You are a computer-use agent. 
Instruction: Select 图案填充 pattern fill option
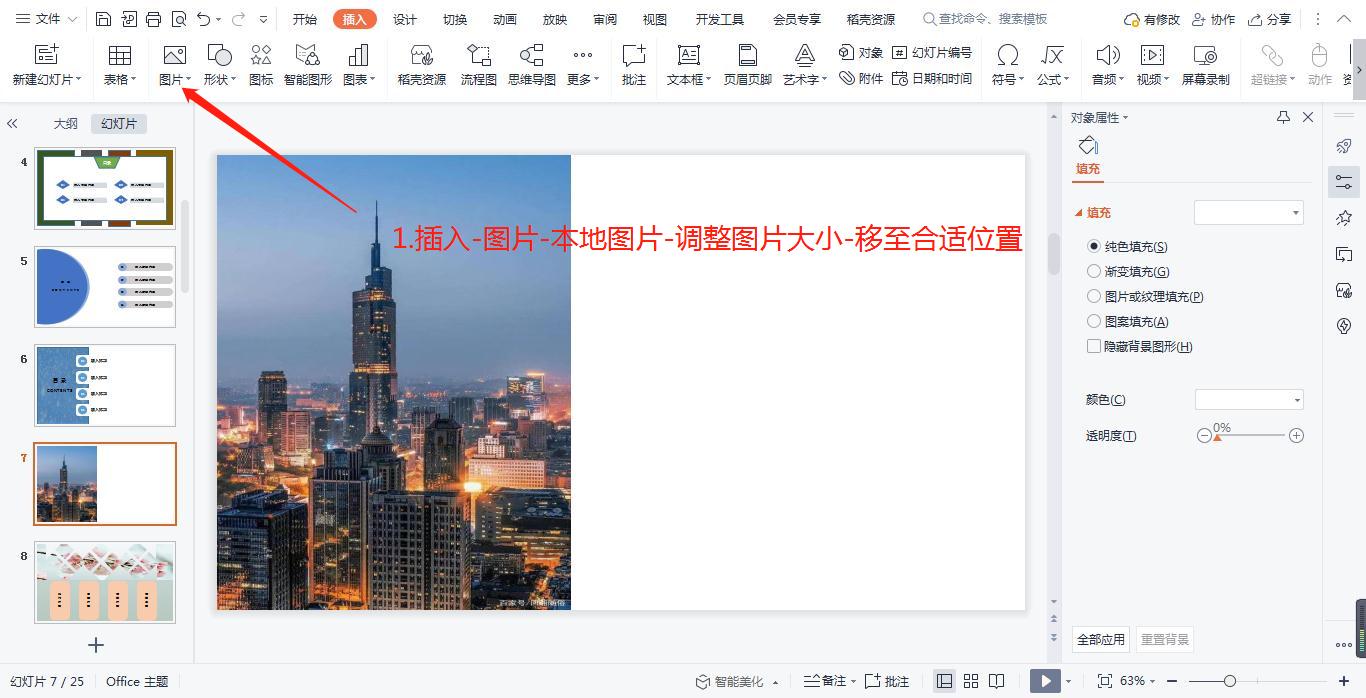point(1094,321)
